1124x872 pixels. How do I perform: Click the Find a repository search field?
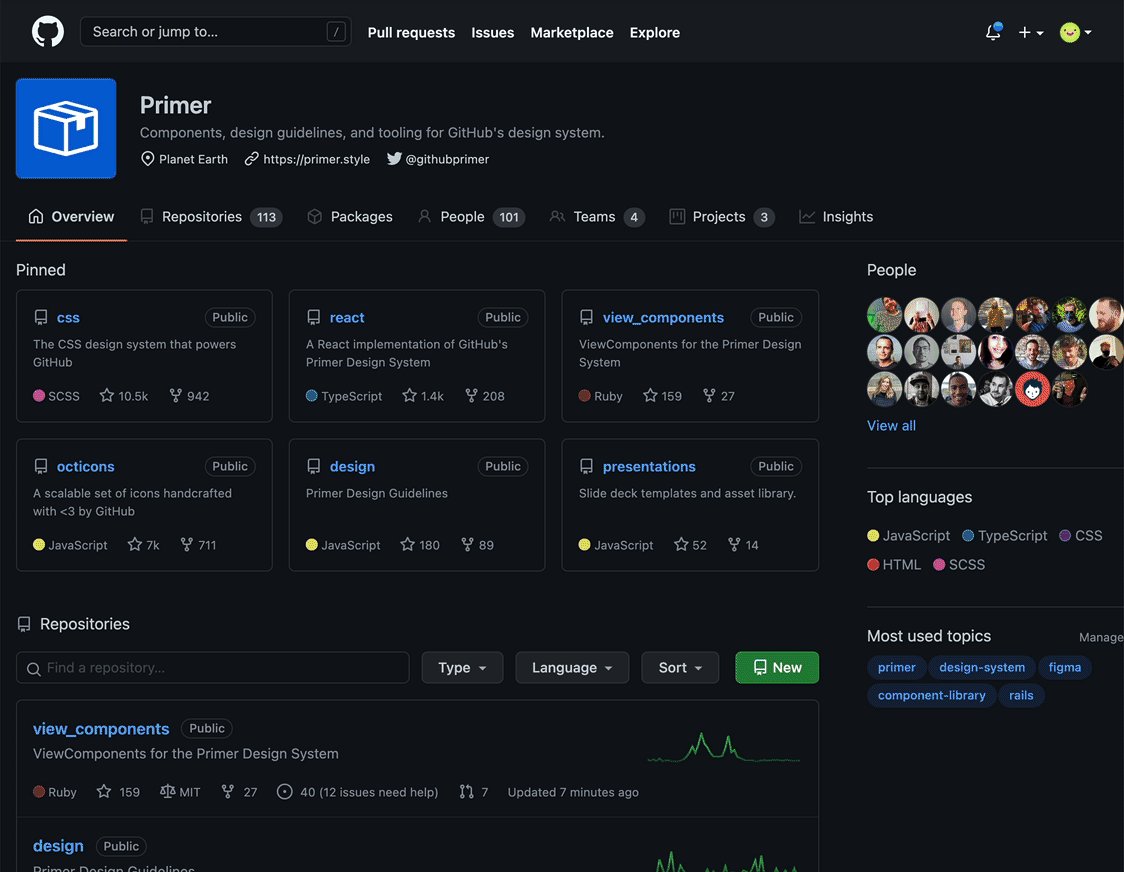pyautogui.click(x=212, y=667)
